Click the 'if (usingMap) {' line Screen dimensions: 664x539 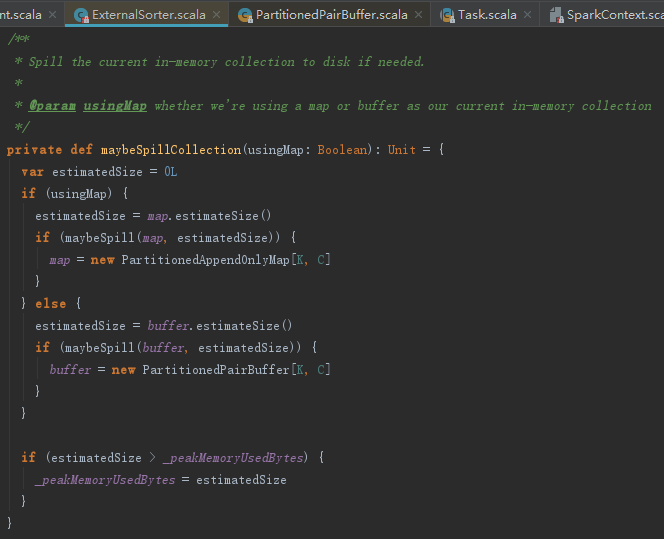(x=75, y=194)
